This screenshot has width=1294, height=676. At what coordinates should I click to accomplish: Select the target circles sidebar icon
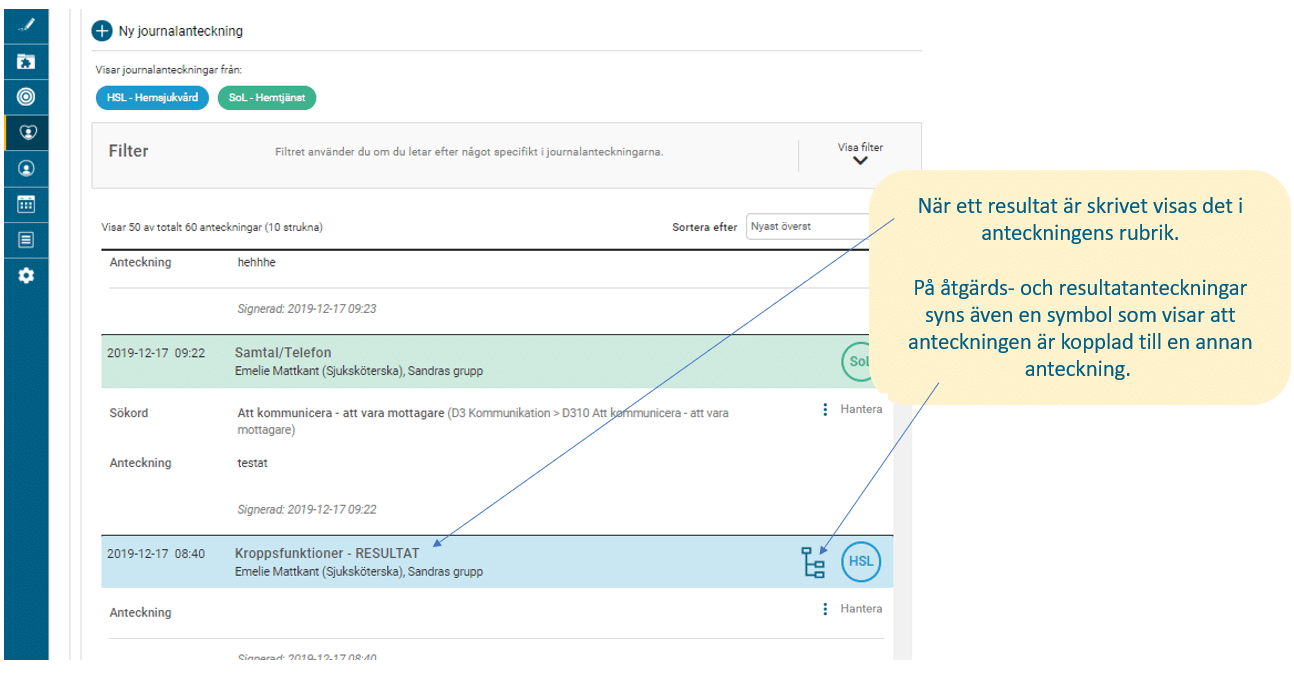(26, 97)
